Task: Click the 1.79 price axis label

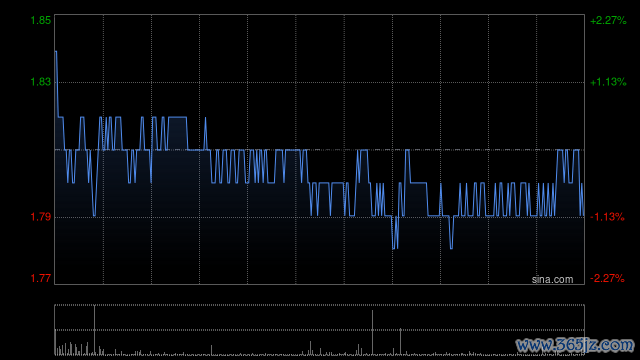Action: (41, 217)
